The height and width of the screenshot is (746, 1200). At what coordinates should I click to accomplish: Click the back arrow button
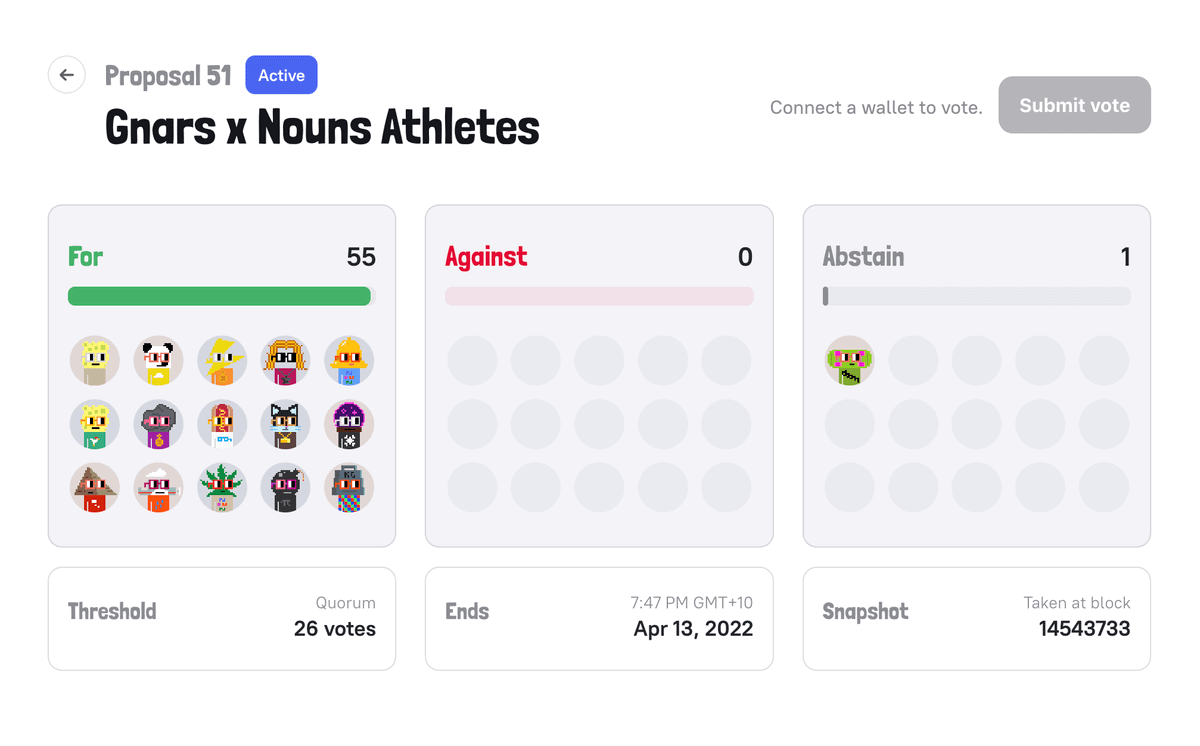(67, 75)
